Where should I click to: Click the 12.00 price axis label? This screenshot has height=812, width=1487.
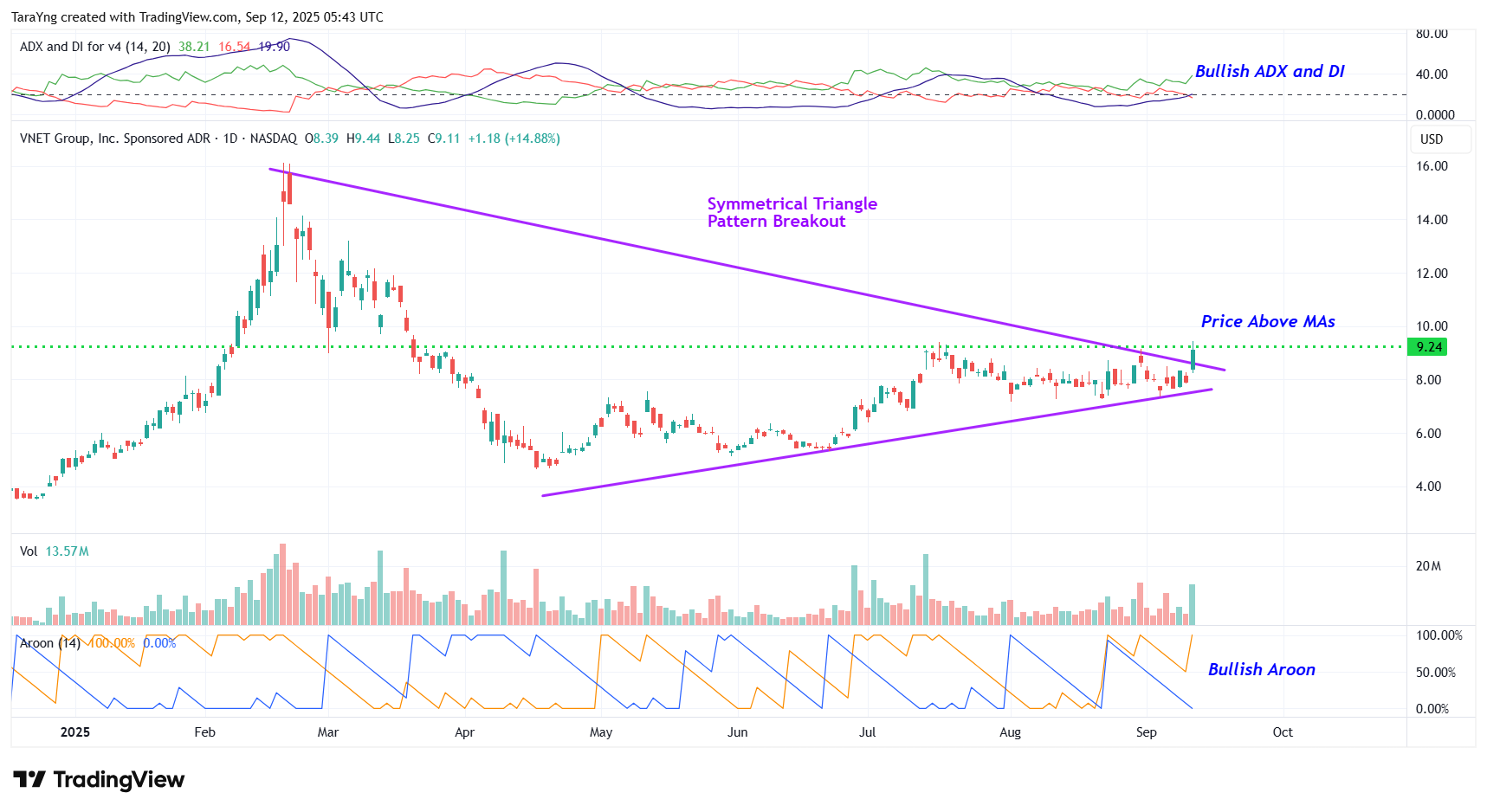(x=1432, y=274)
